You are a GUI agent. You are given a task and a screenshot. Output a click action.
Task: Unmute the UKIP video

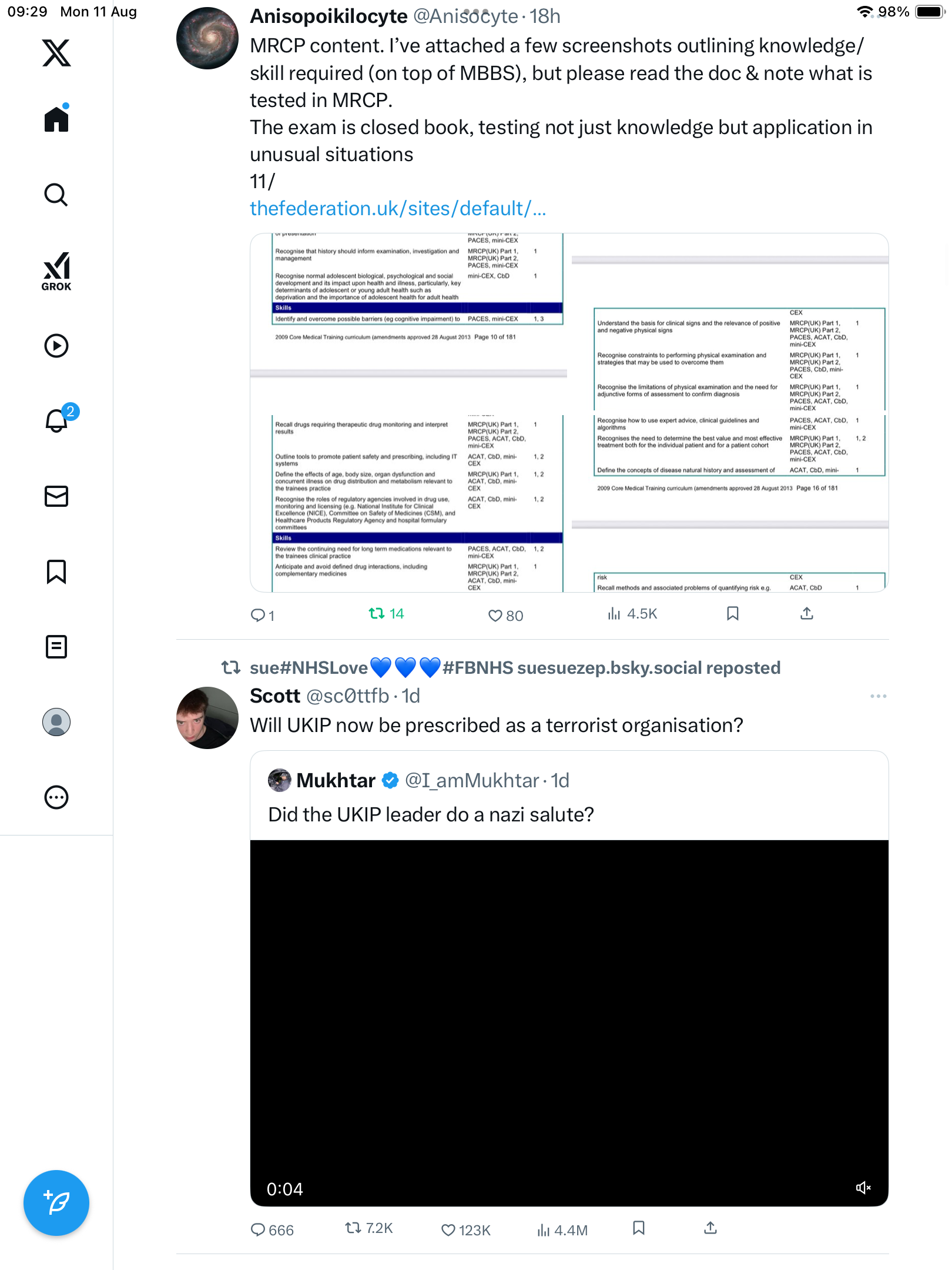coord(863,1188)
